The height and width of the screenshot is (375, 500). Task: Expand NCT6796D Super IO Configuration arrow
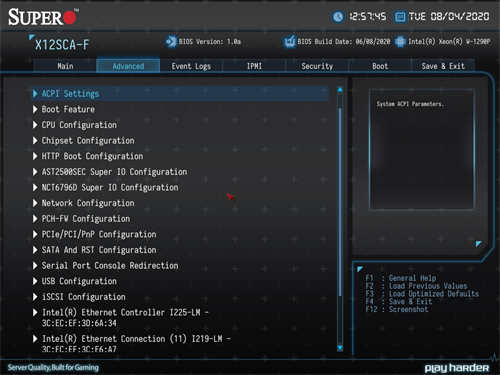[x=35, y=187]
